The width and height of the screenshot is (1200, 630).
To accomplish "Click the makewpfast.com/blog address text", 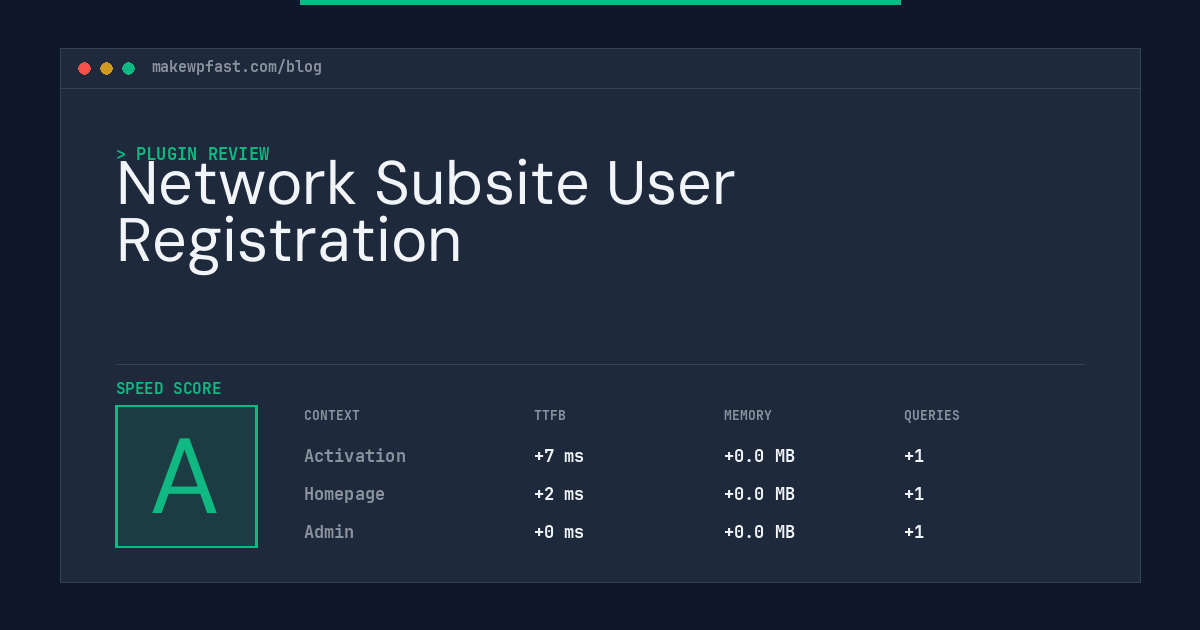I will click(237, 67).
